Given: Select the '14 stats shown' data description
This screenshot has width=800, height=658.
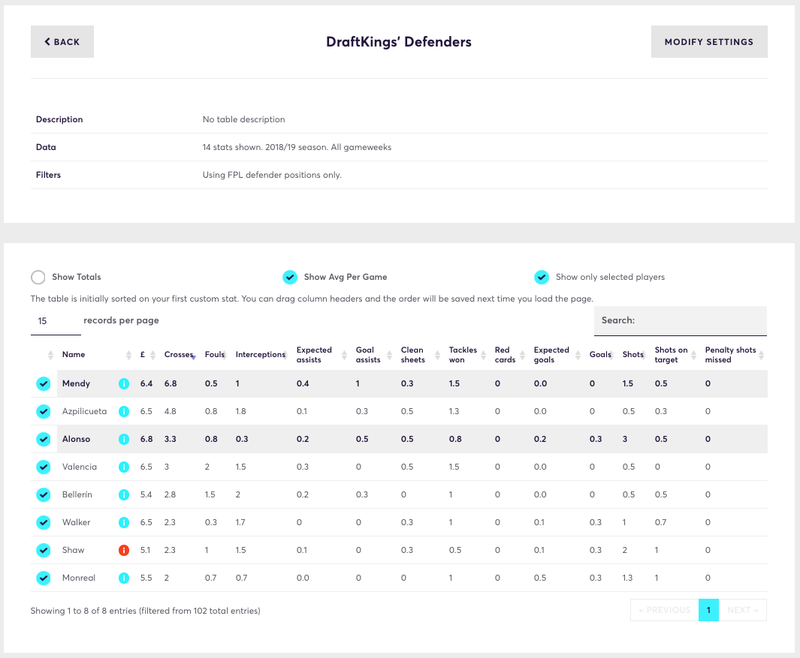Looking at the screenshot, I should click(x=297, y=147).
